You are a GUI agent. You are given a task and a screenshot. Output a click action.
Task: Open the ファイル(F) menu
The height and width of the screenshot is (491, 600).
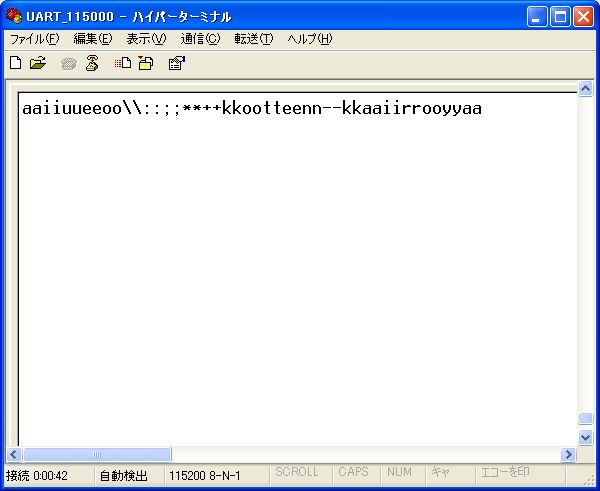tap(34, 39)
